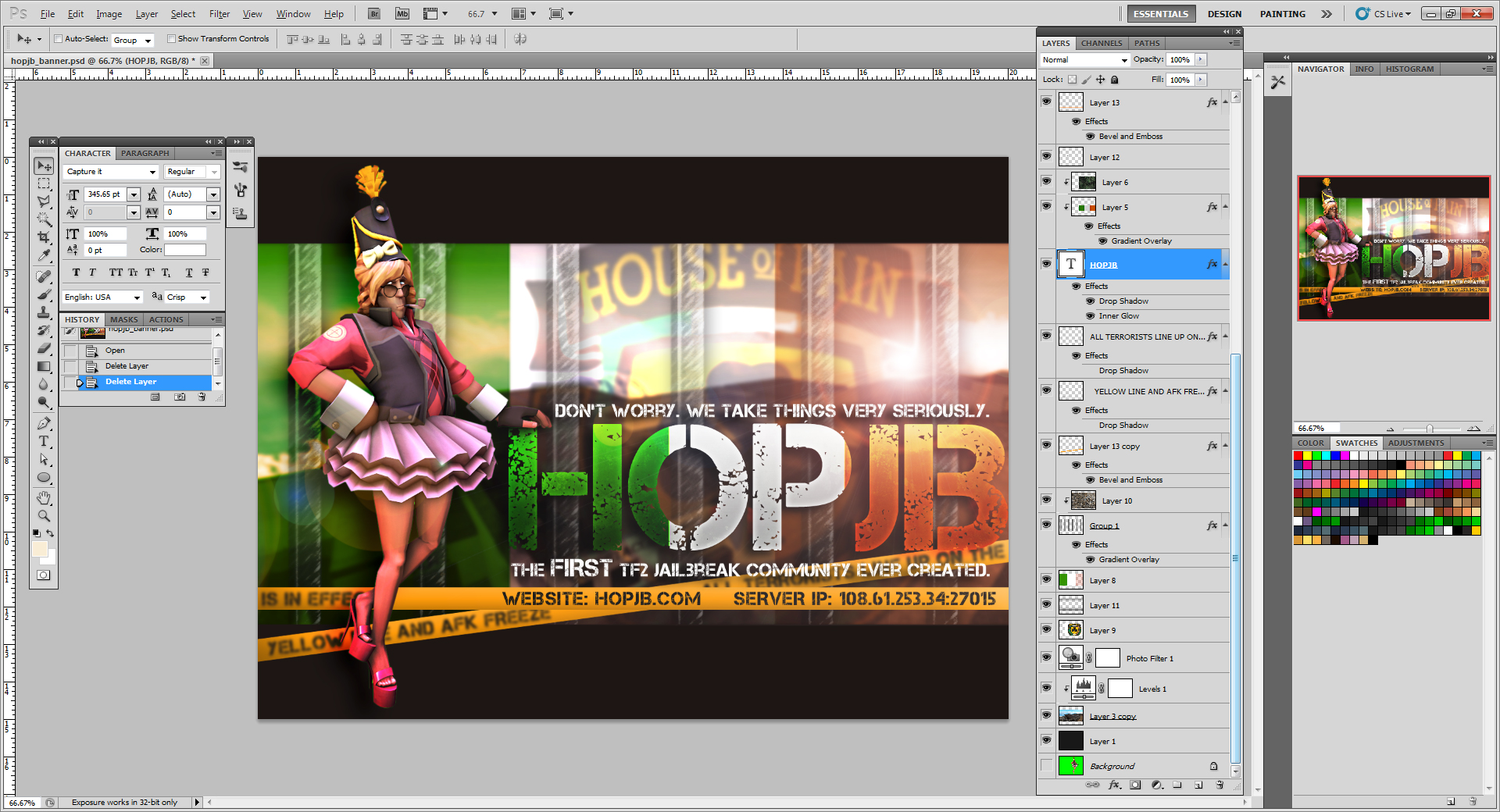Launch Bridge with the Br button

point(374,13)
